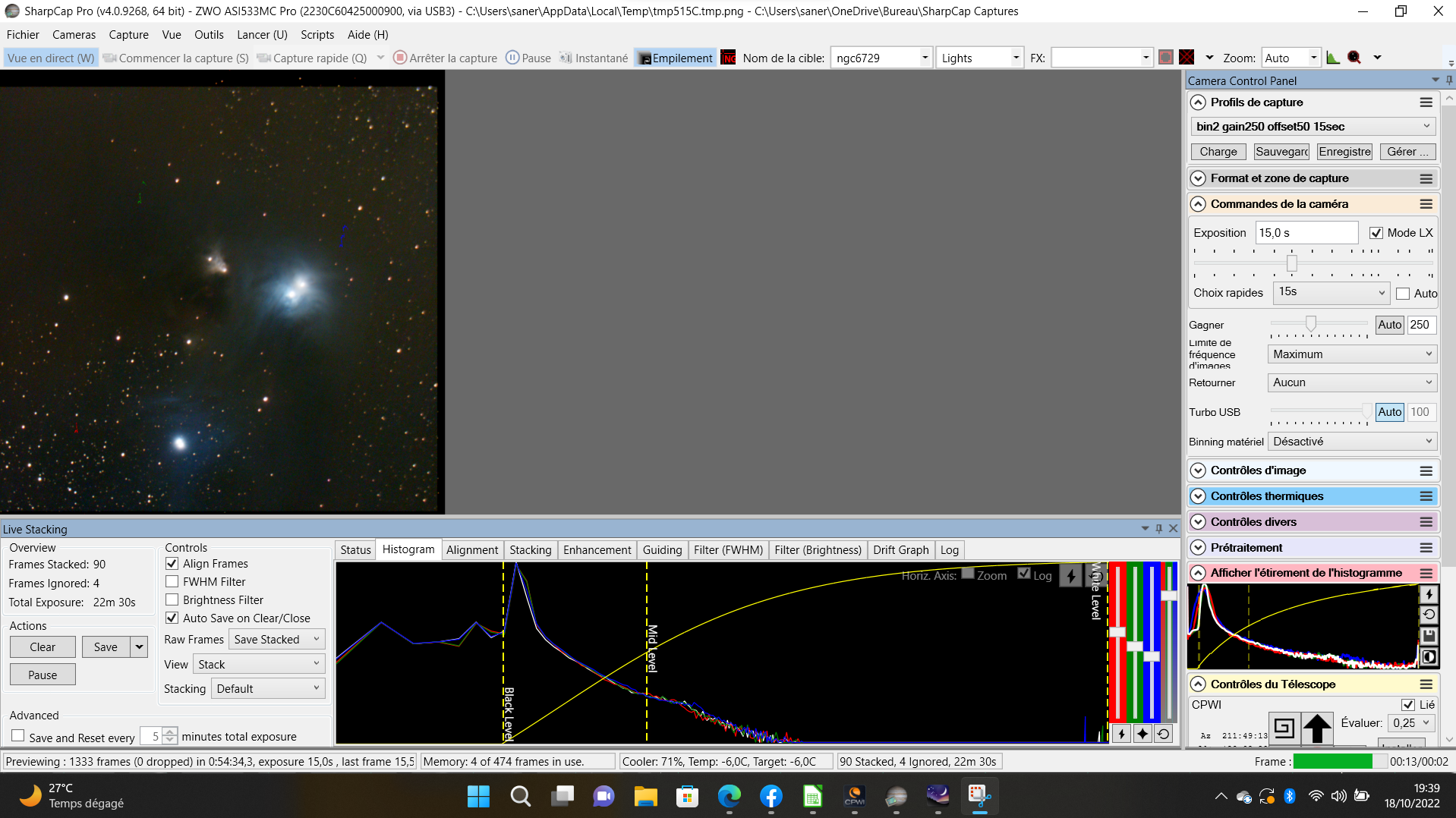Switch to the Drift Graph tab
The height and width of the screenshot is (818, 1456).
[x=900, y=550]
